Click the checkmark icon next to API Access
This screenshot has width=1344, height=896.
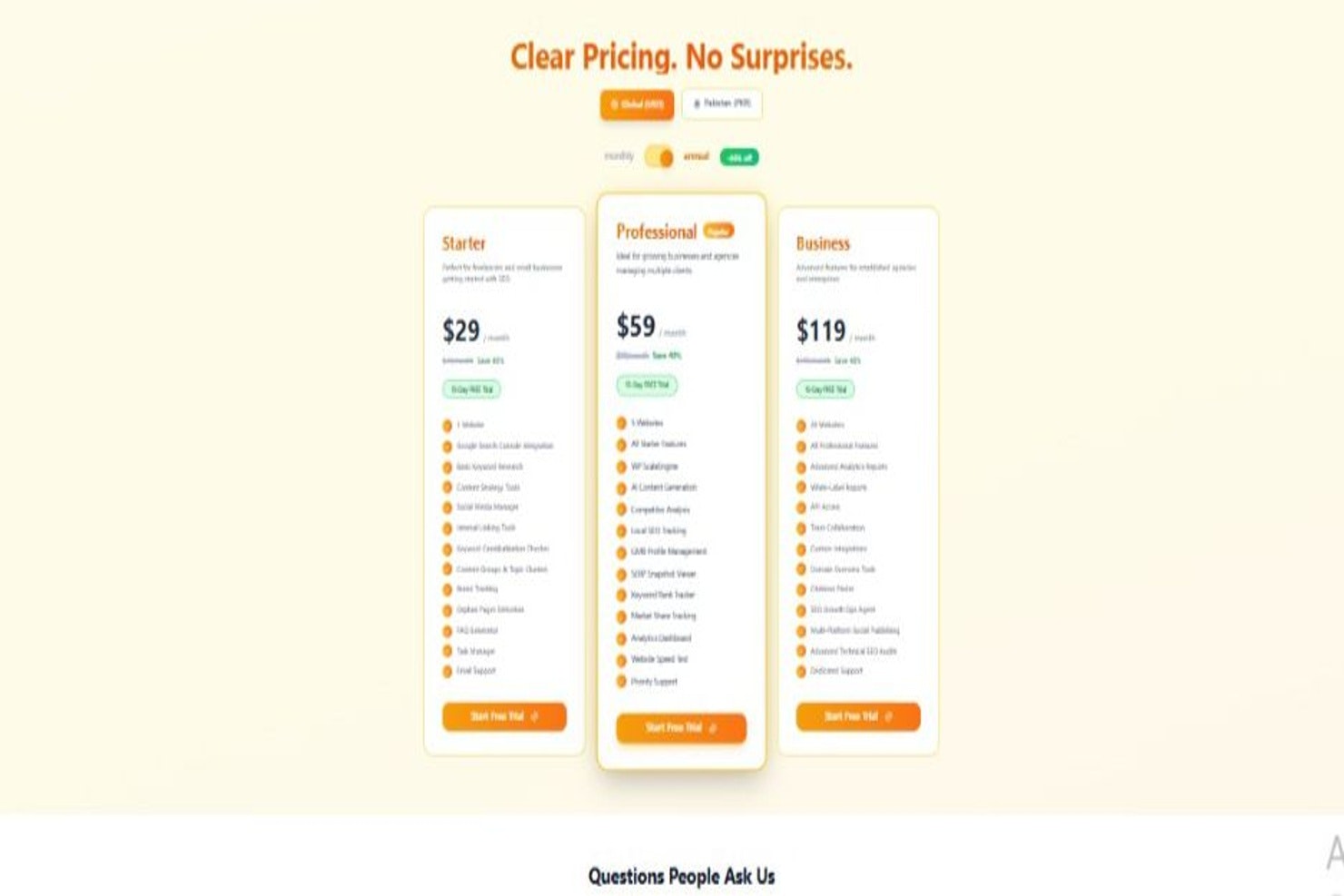coord(799,506)
